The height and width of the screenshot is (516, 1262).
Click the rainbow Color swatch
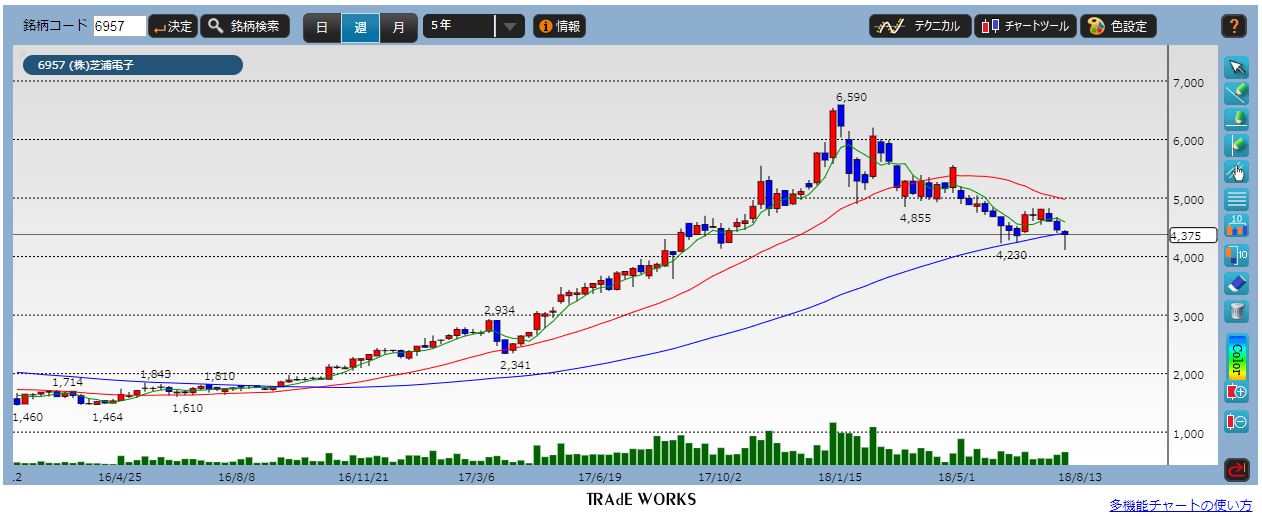coord(1236,354)
